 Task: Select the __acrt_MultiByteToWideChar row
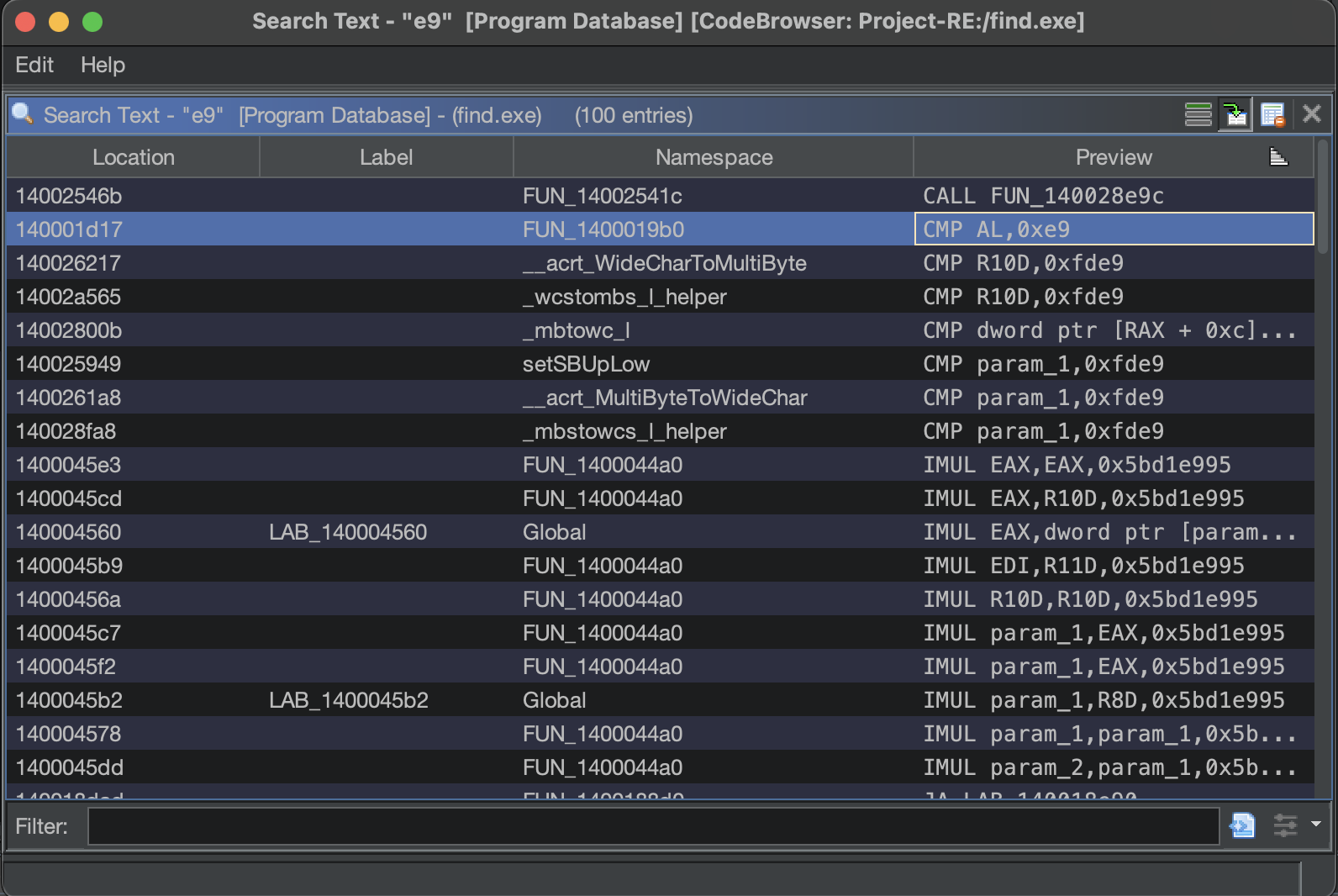660,398
